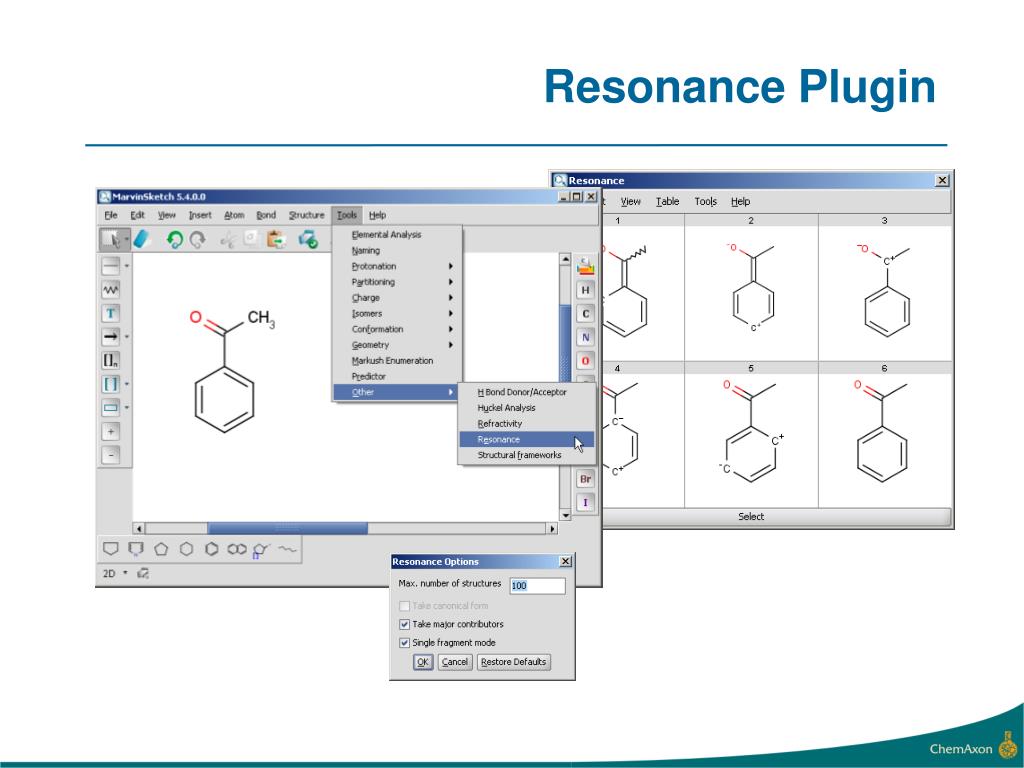Select Resonance in Other submenu
This screenshot has width=1024, height=768.
tap(526, 440)
